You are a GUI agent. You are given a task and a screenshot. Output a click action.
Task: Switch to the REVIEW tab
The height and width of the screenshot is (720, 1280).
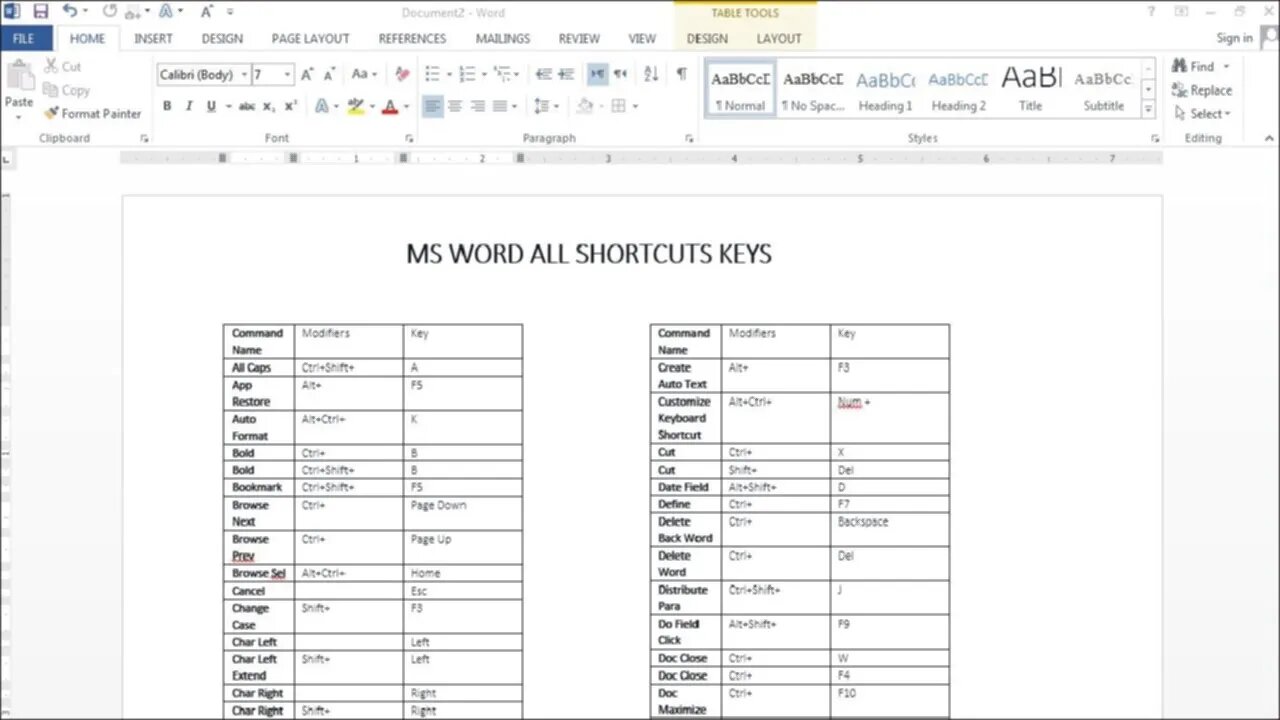(579, 39)
